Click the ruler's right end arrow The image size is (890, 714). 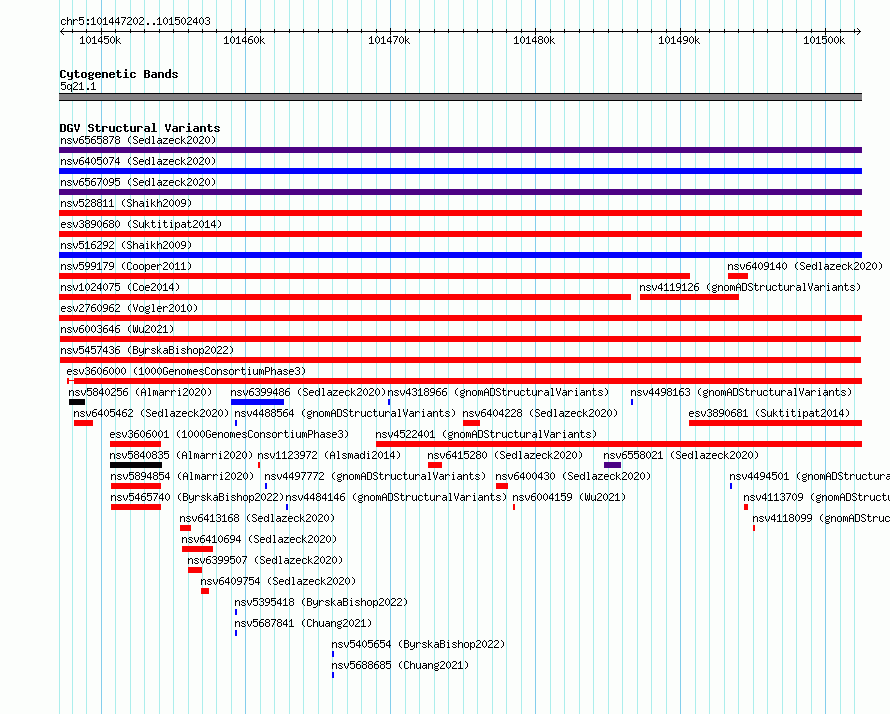tap(858, 31)
